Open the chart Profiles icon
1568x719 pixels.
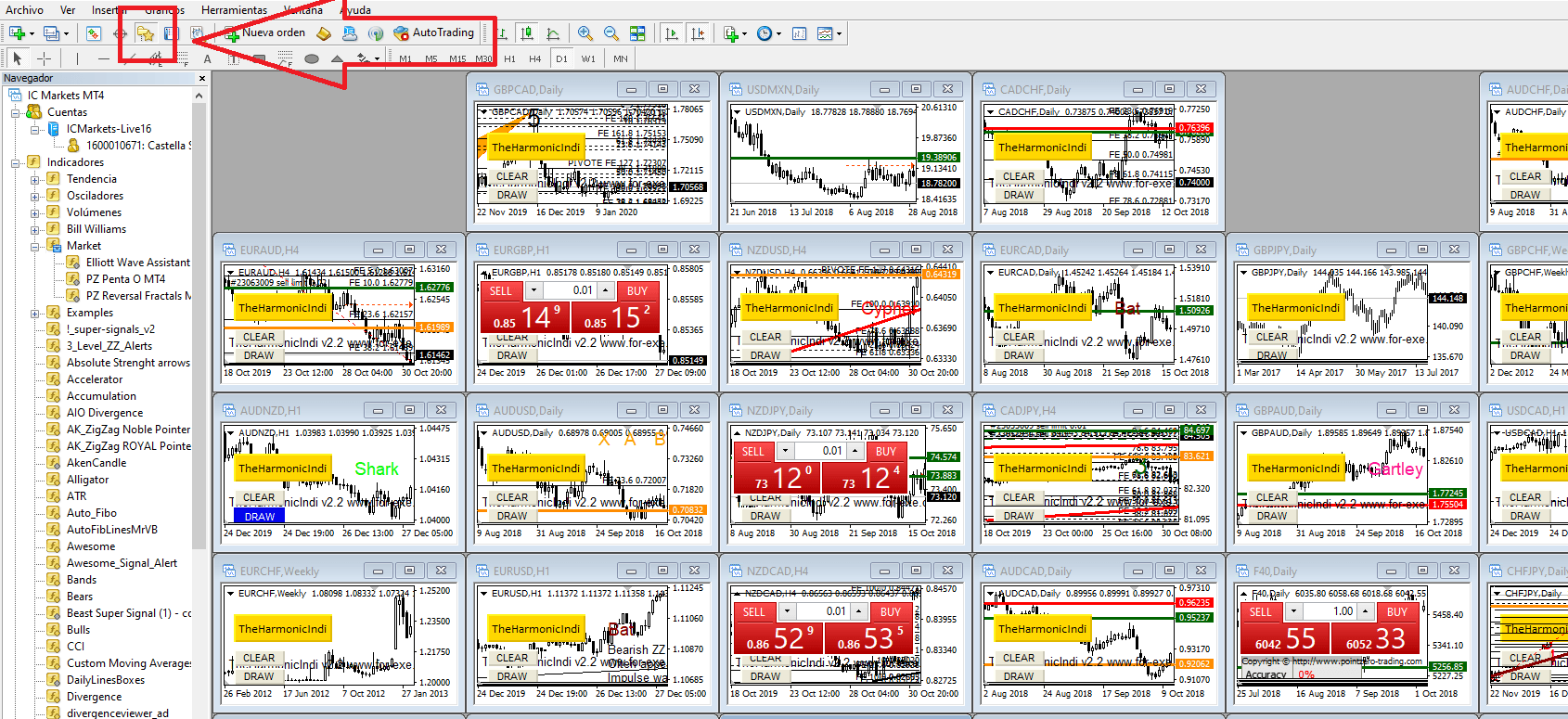(51, 33)
